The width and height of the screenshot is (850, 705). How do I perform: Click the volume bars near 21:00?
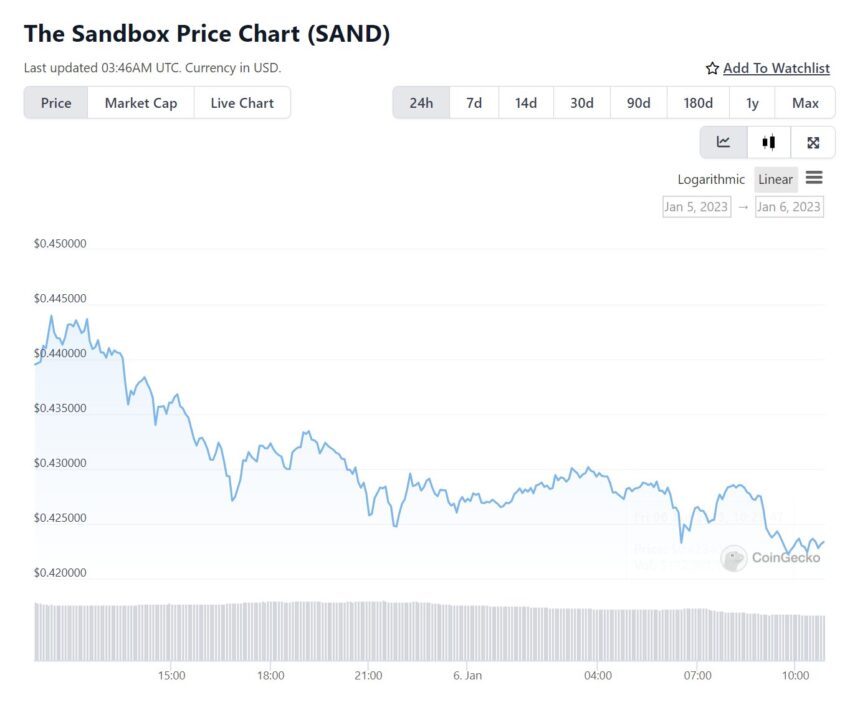[x=369, y=631]
